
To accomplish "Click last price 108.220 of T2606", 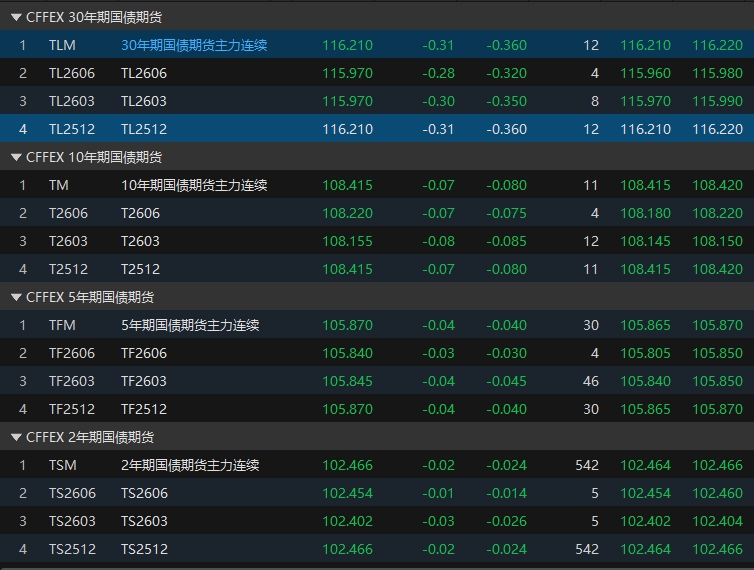I will pyautogui.click(x=347, y=213).
